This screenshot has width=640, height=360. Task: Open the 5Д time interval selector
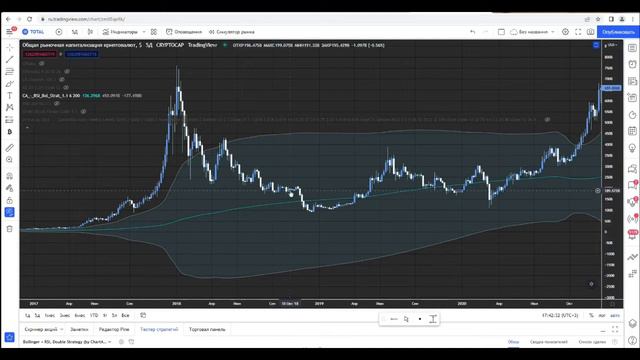75,32
